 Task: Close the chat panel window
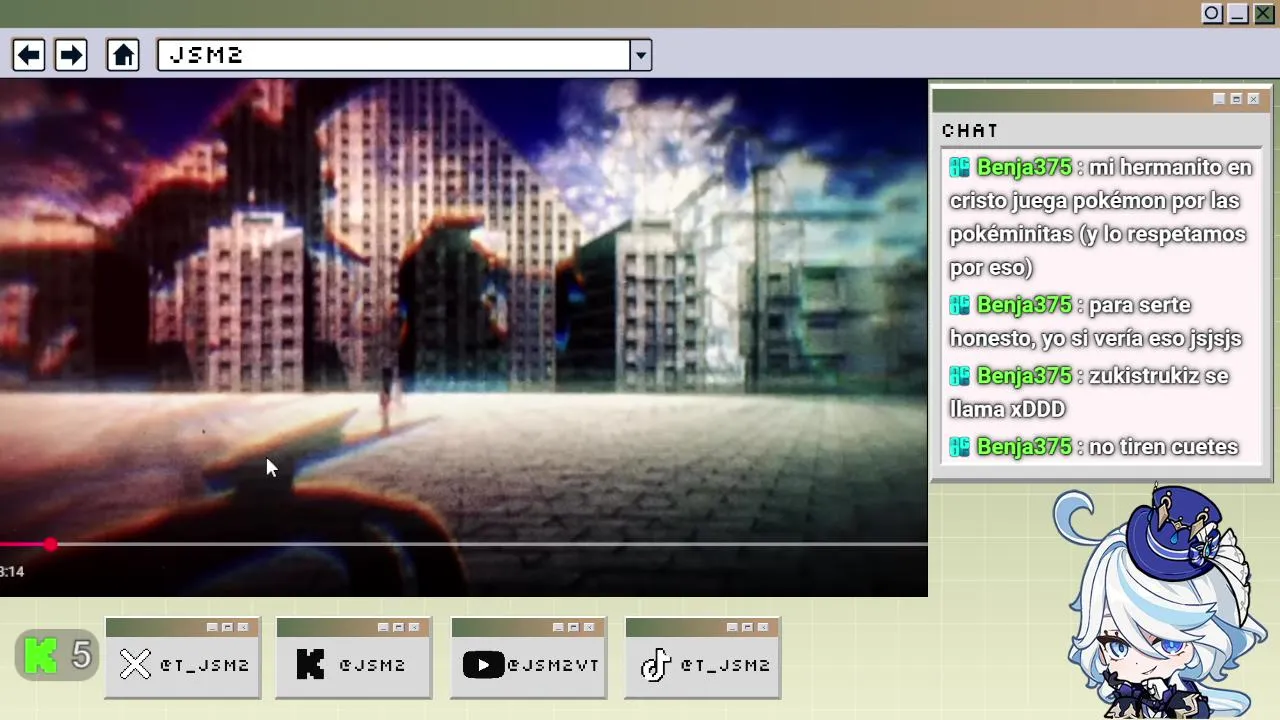pos(1253,99)
